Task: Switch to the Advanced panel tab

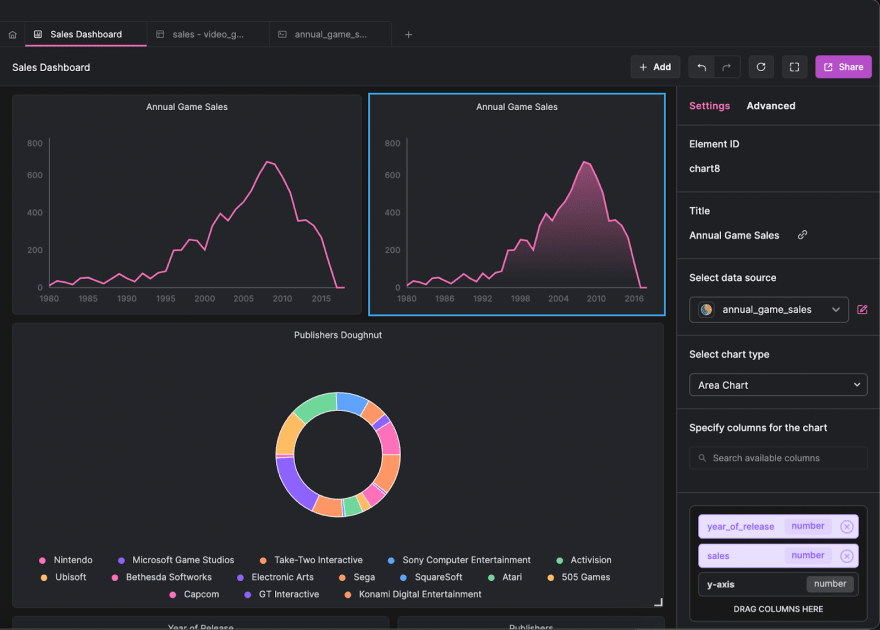Action: pyautogui.click(x=771, y=105)
